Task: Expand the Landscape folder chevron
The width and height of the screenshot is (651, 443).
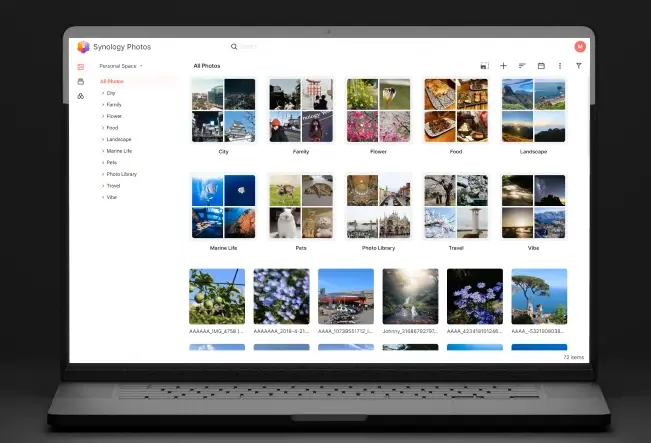Action: tap(103, 140)
